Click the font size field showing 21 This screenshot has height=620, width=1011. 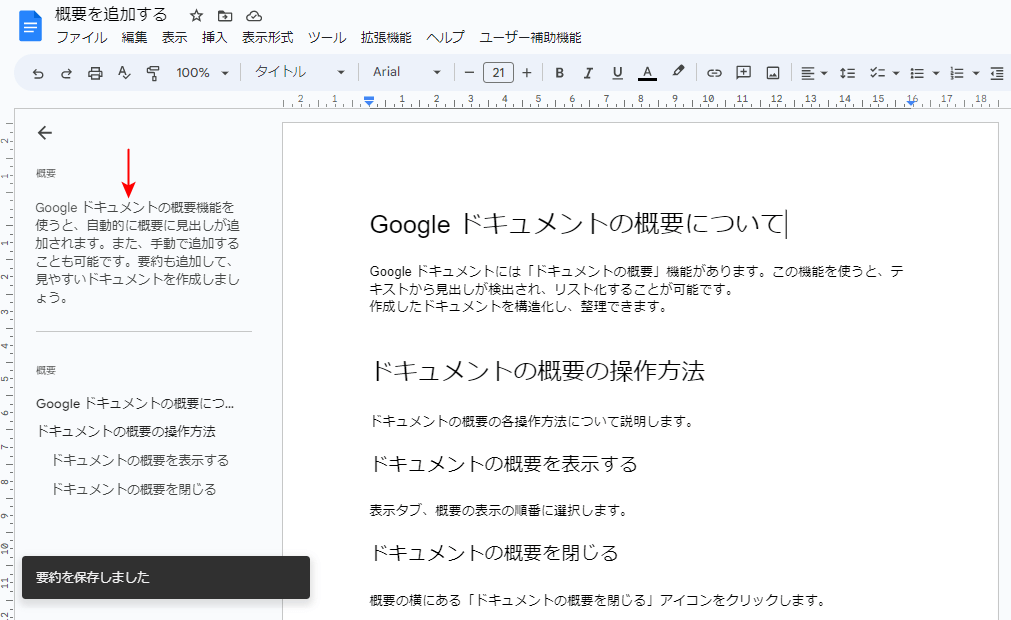(498, 73)
